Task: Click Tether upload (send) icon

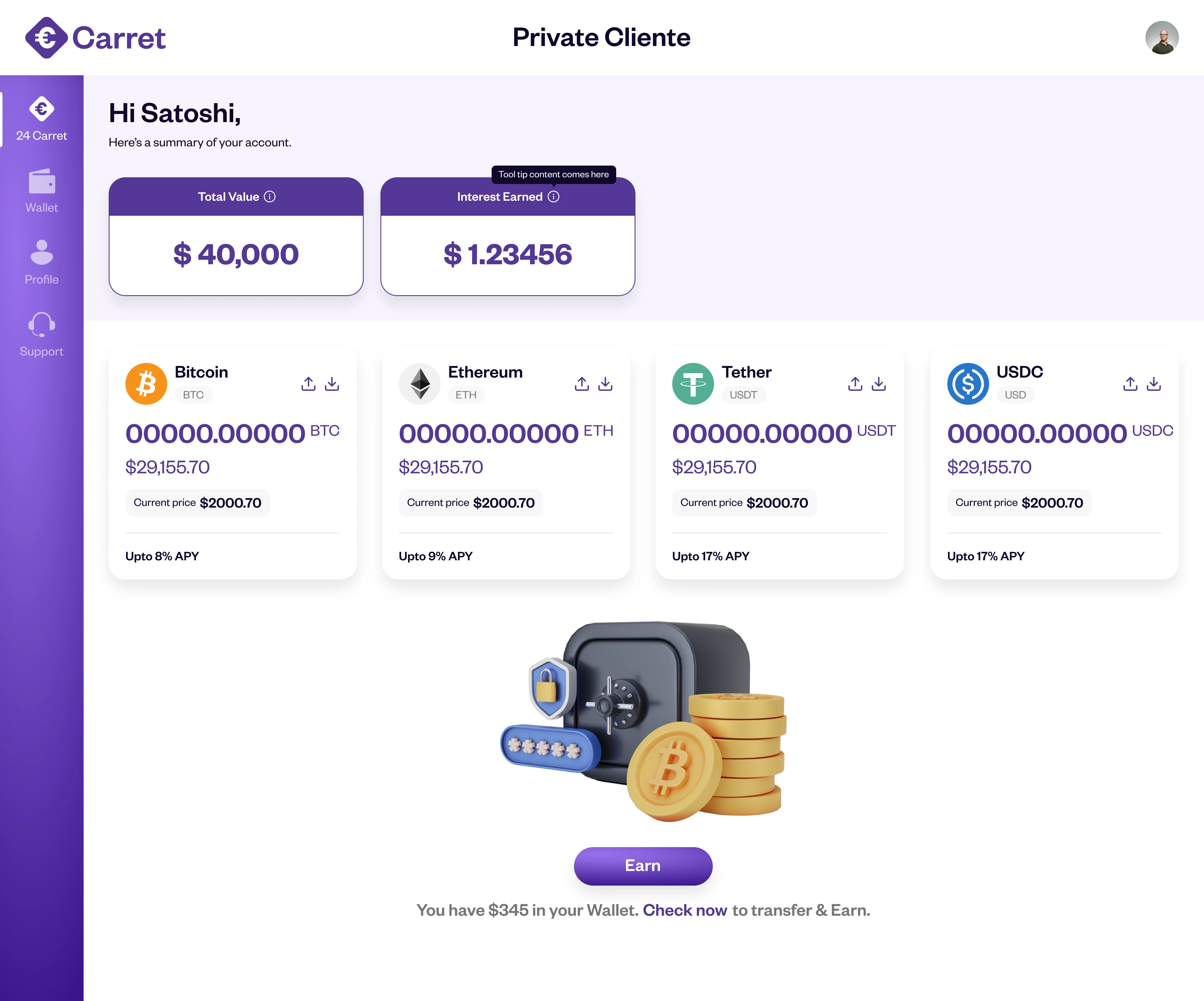Action: 855,384
